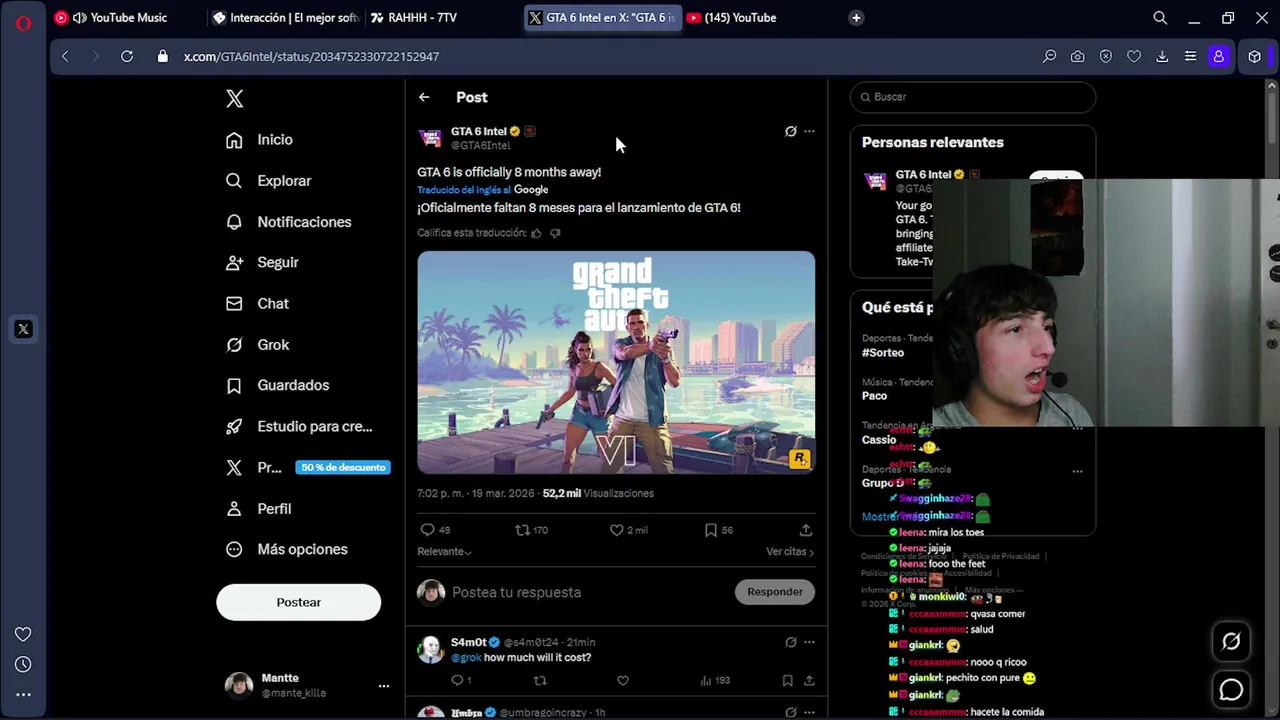Screen dimensions: 1280x720
Task: Click the Buscar search field
Action: (973, 97)
